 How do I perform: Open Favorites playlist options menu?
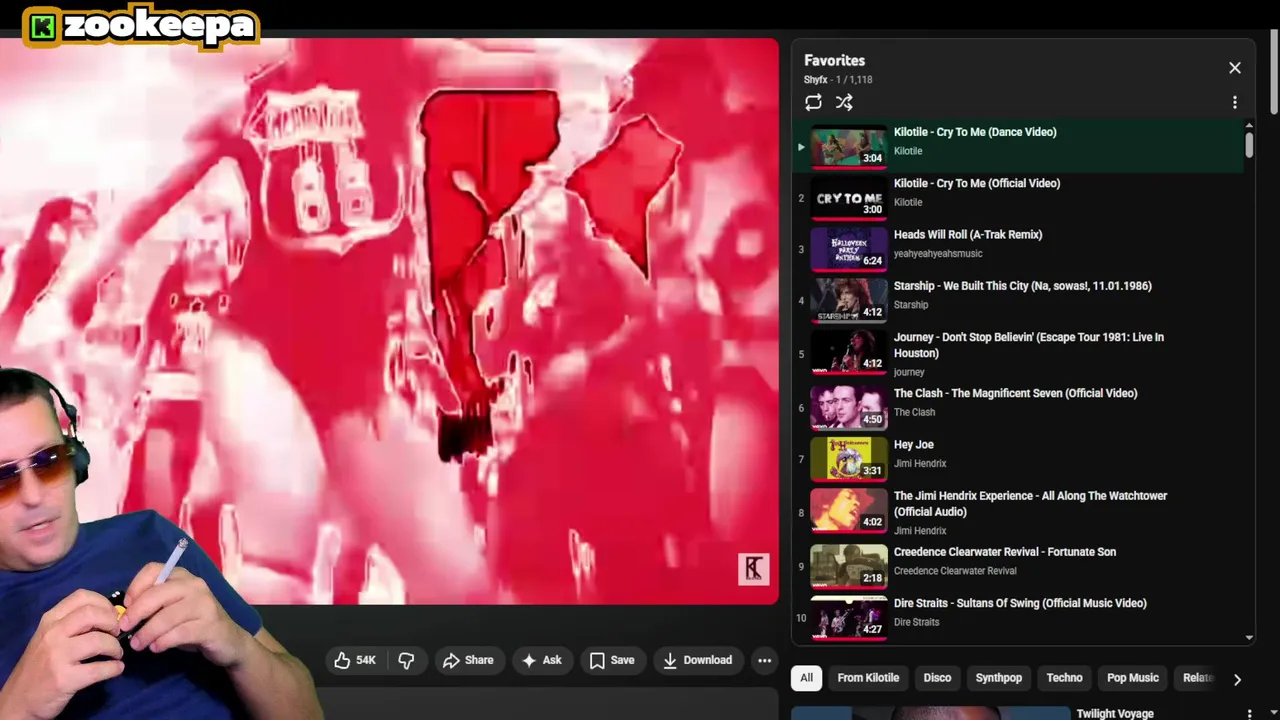[x=1234, y=102]
